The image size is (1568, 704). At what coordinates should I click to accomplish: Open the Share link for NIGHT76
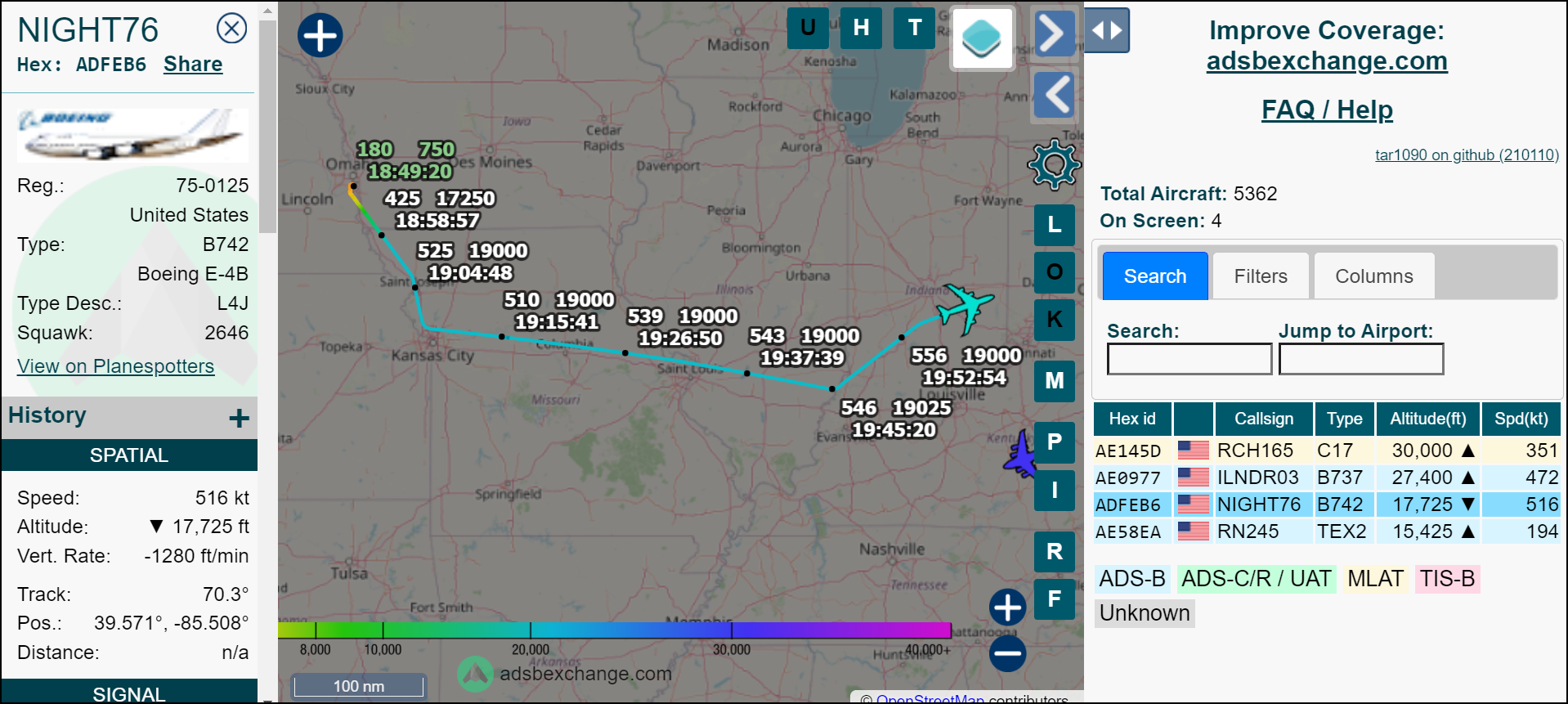click(x=193, y=65)
